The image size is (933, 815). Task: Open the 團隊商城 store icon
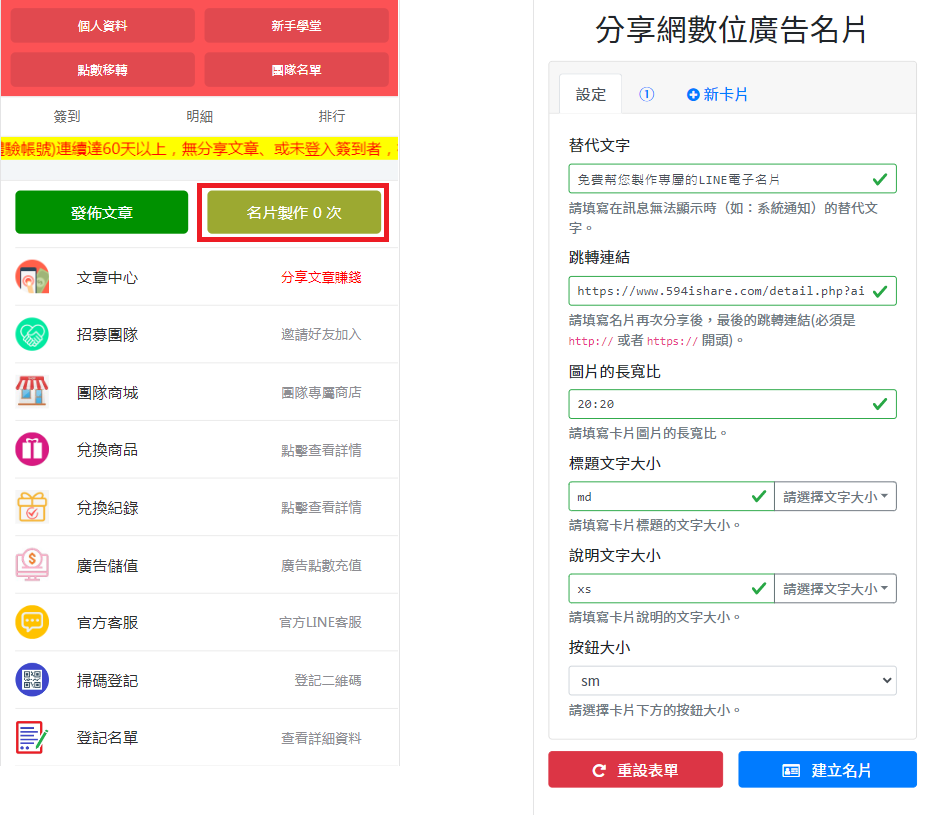32,392
